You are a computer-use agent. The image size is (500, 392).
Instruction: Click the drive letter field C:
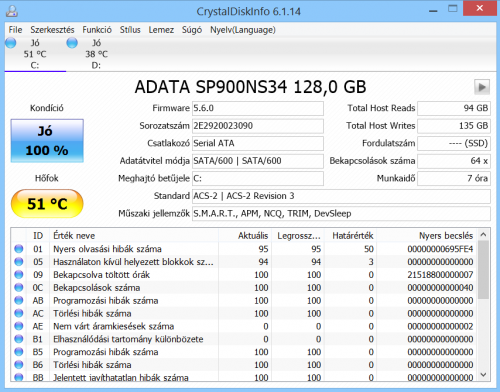tap(258, 178)
